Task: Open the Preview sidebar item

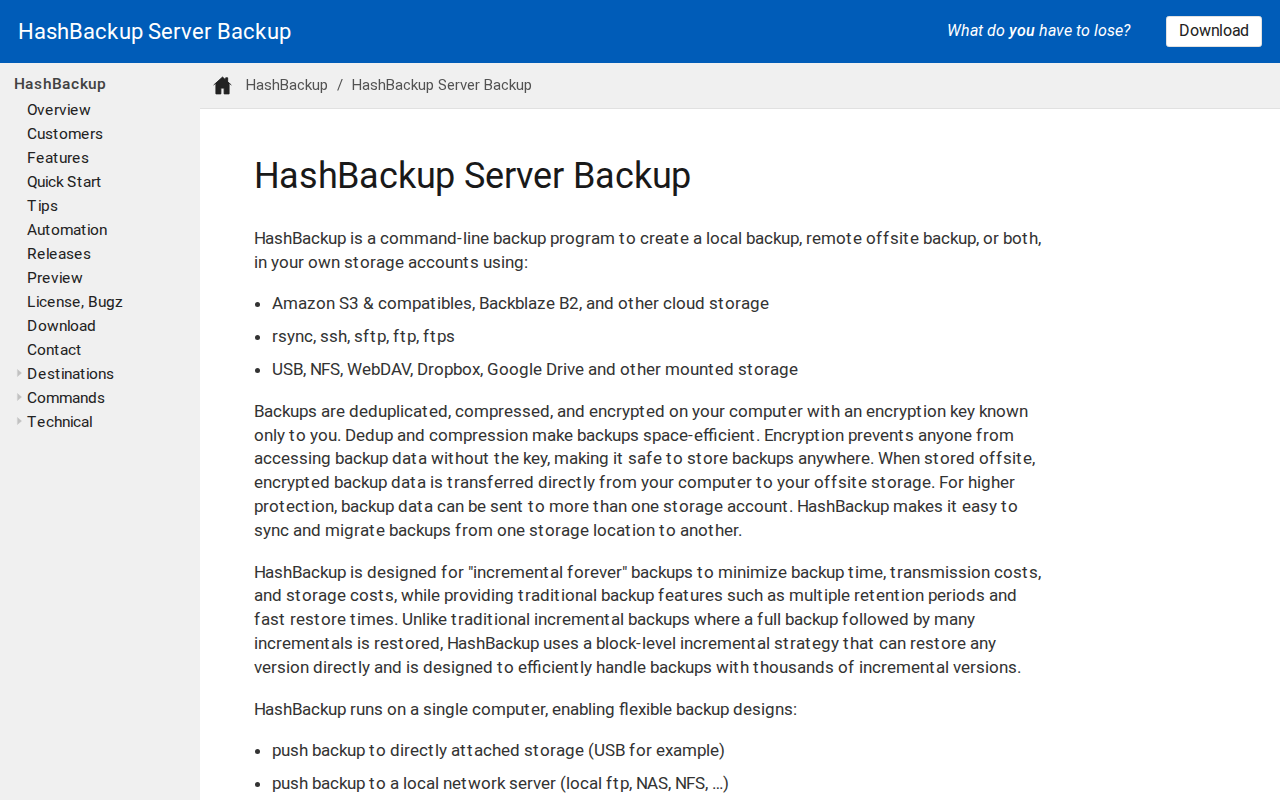Action: point(55,278)
